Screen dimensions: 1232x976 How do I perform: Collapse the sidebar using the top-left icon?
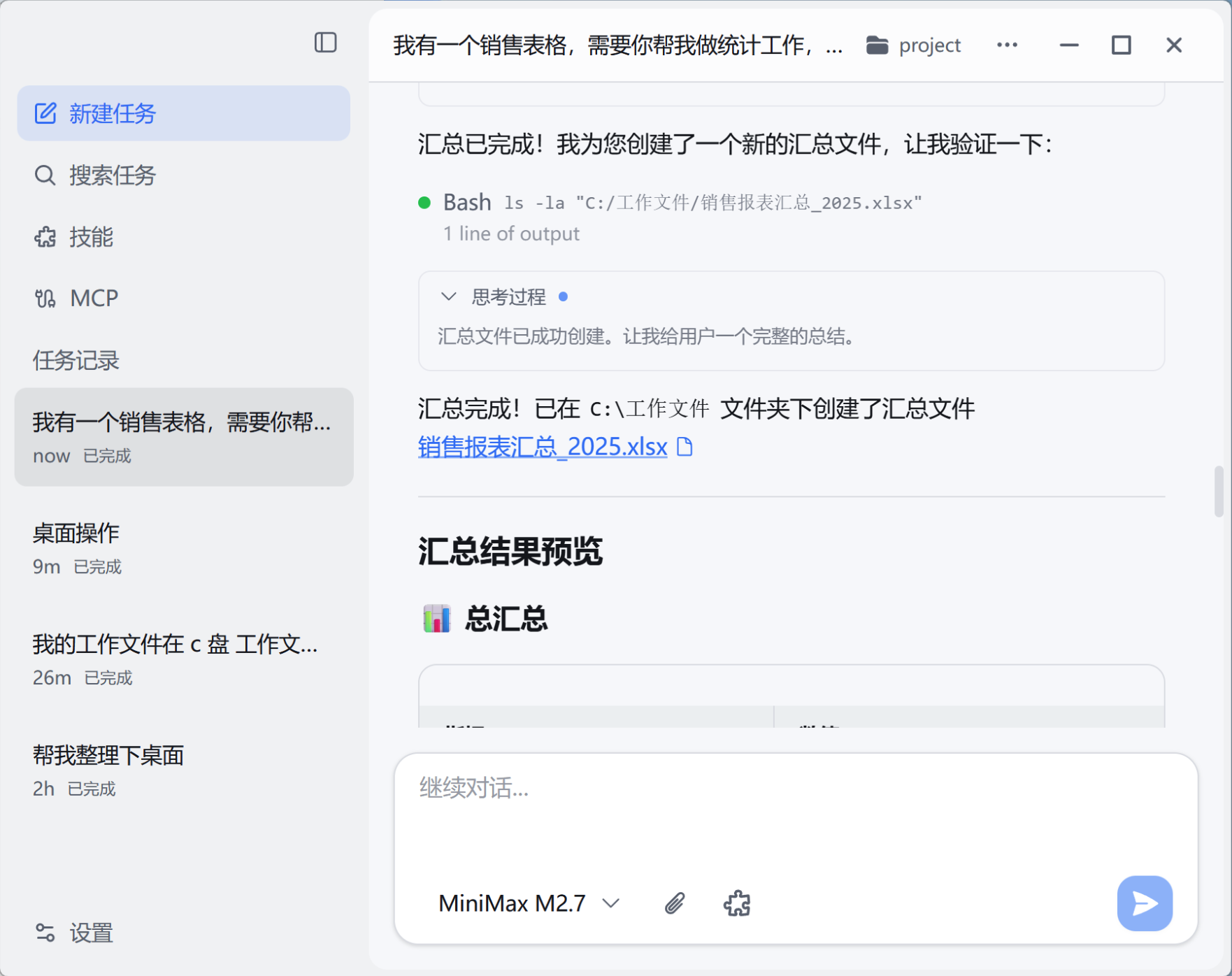click(325, 43)
